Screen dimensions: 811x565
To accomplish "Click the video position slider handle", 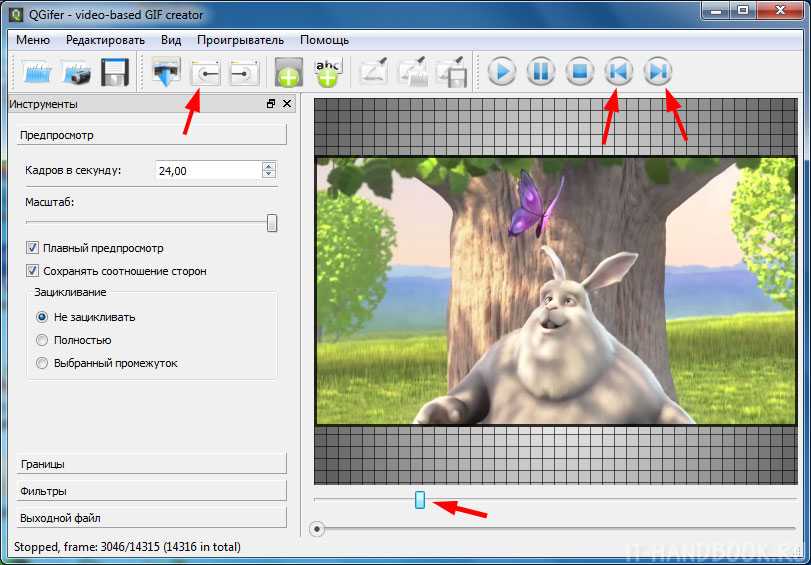I will (420, 500).
